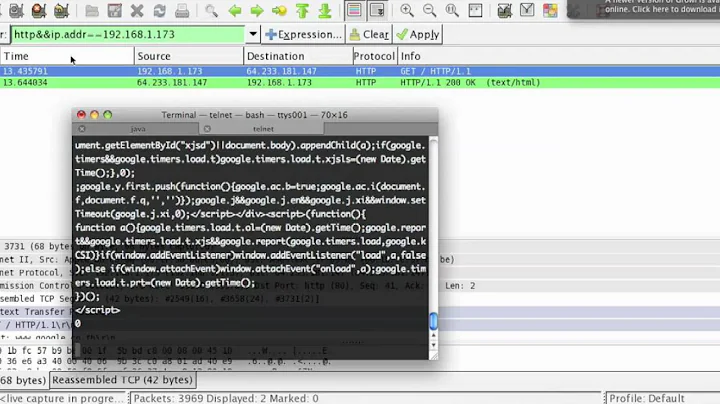Click the Expression... button
The image size is (720, 404).
click(304, 34)
